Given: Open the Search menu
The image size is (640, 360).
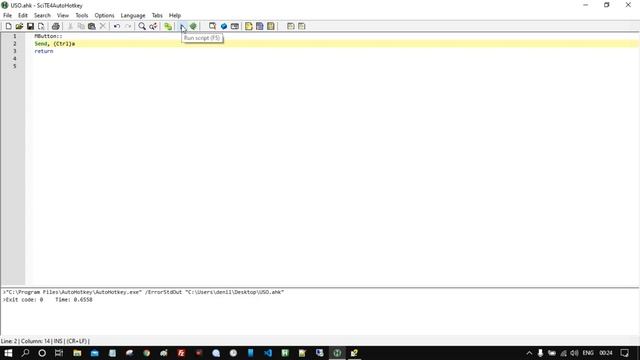Looking at the screenshot, I should tap(42, 16).
